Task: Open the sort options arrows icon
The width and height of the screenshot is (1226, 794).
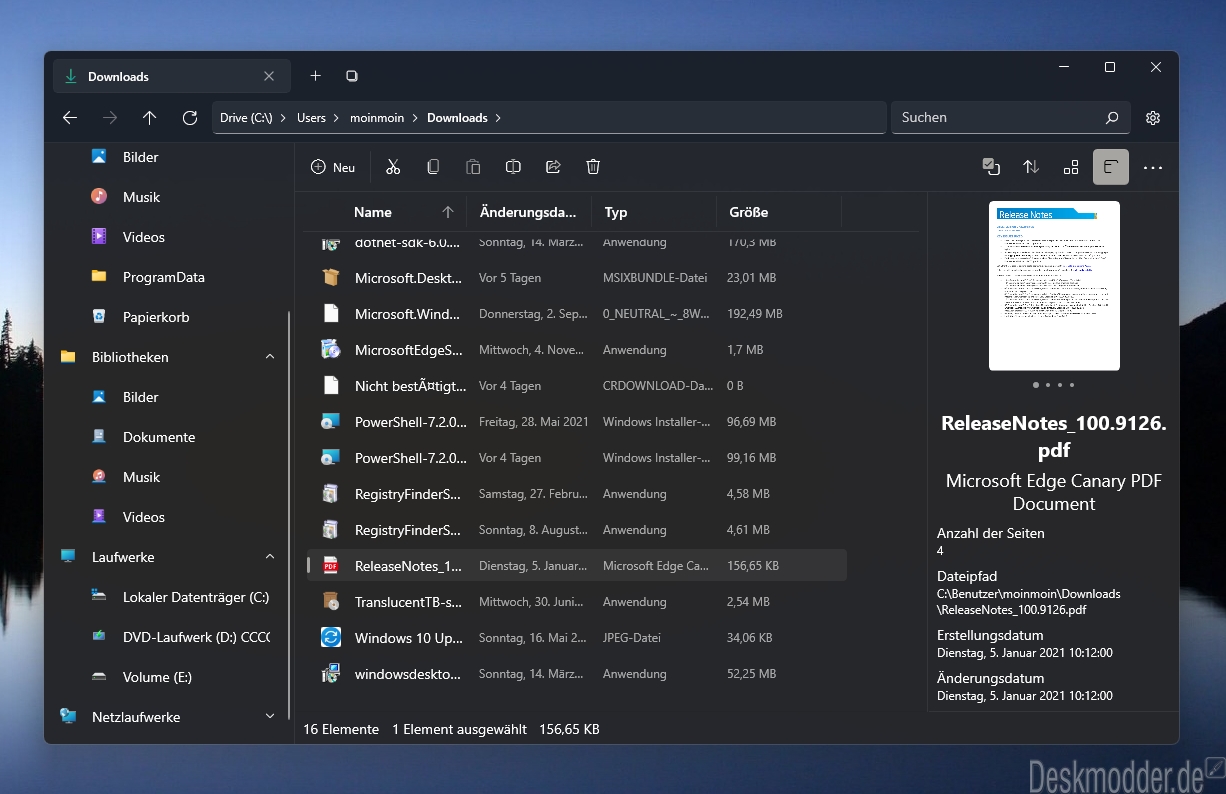Action: click(1031, 167)
